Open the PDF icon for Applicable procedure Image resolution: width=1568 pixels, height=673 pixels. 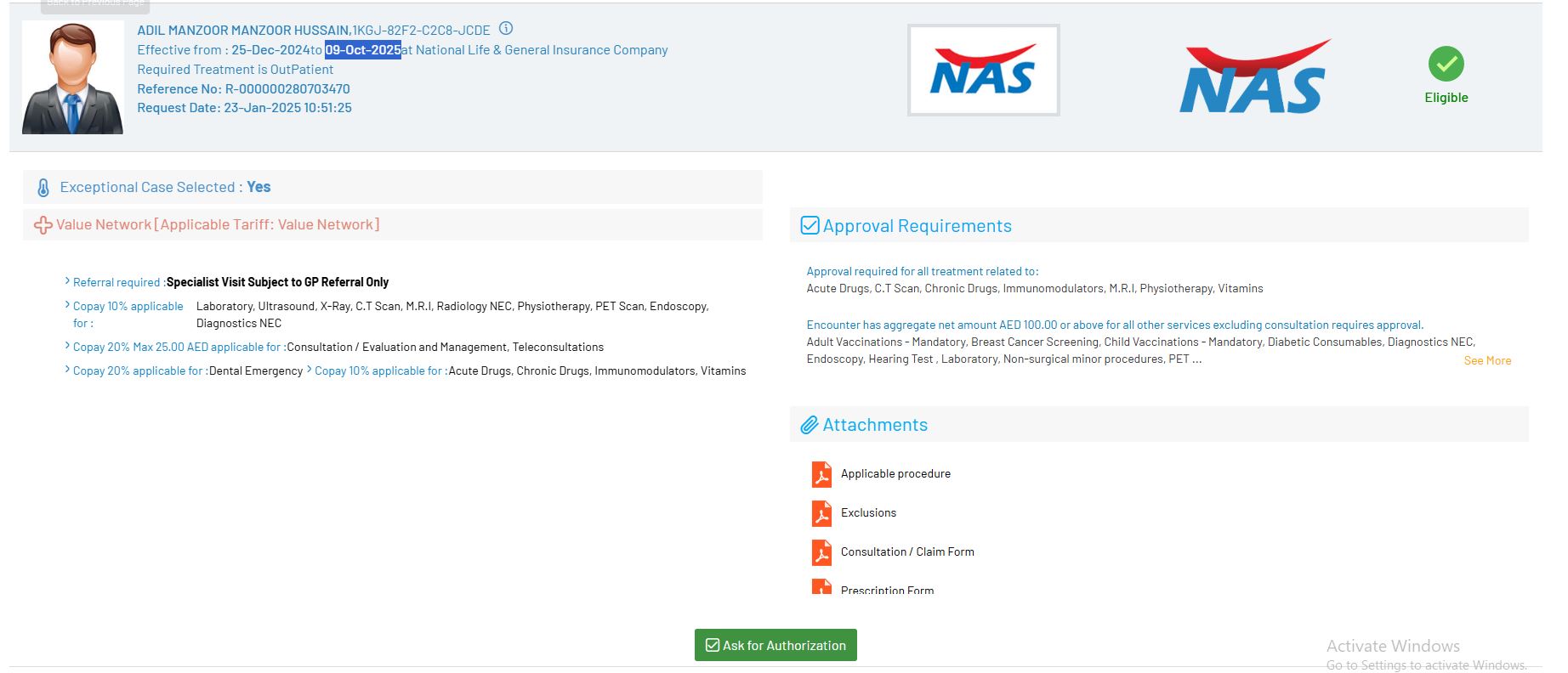[821, 474]
